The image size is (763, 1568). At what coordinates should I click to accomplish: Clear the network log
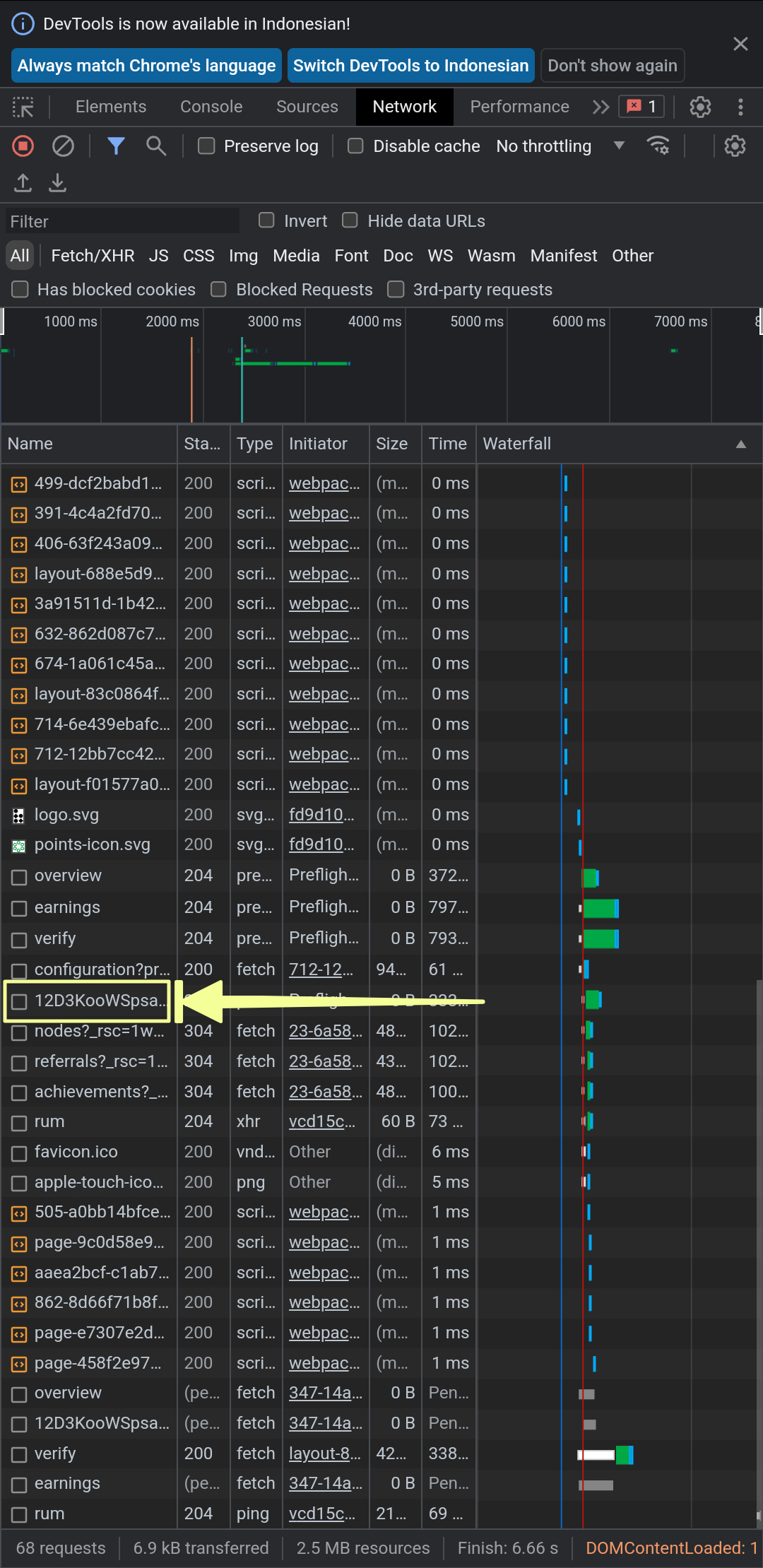click(63, 146)
